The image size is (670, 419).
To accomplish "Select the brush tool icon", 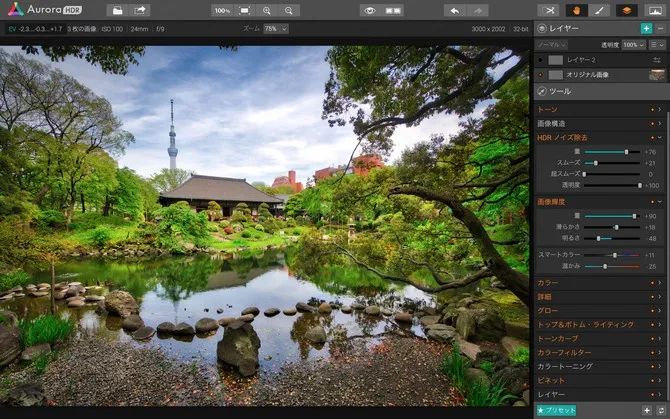I will pyautogui.click(x=599, y=10).
